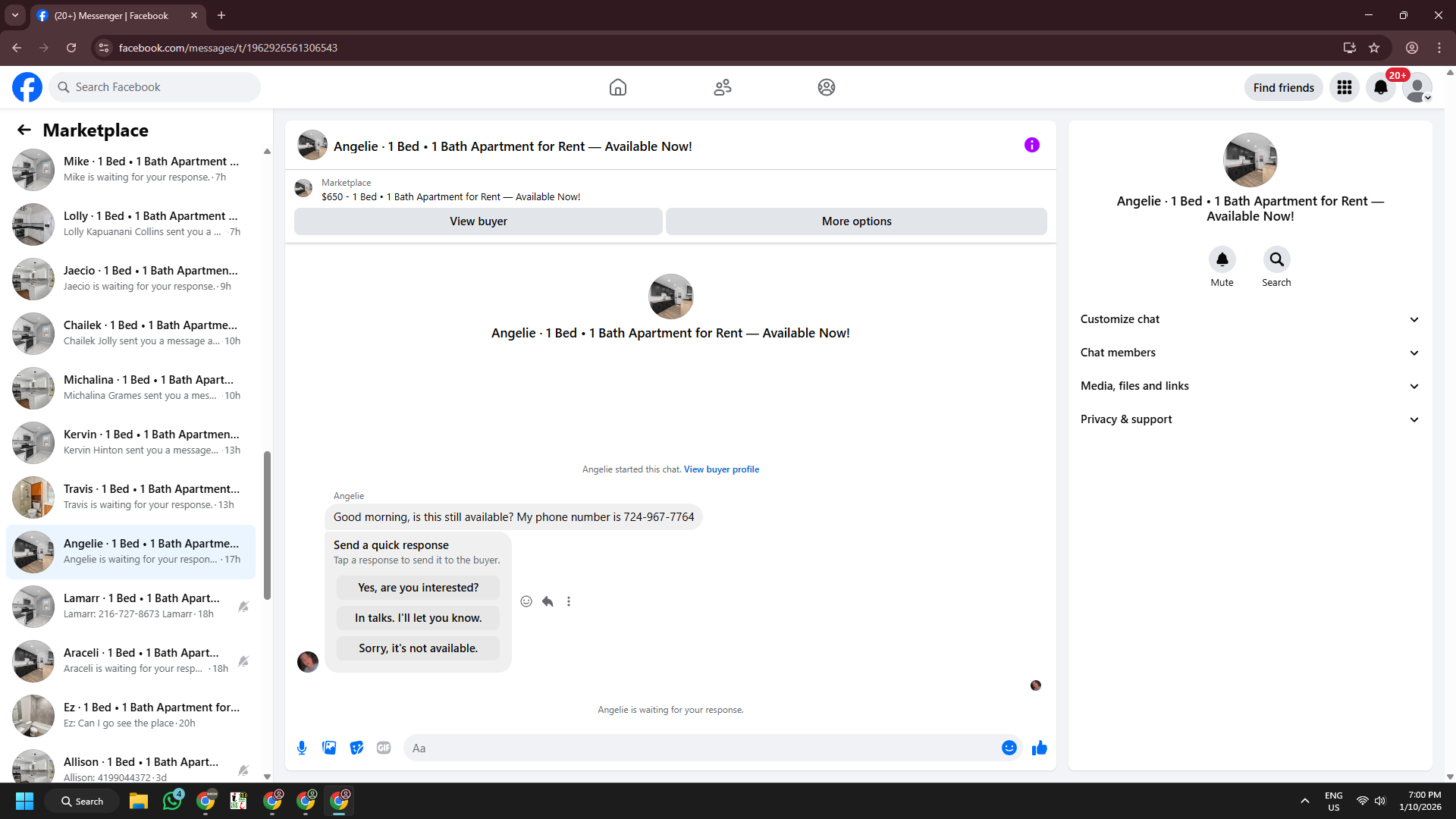Click the View buyer button

click(478, 221)
